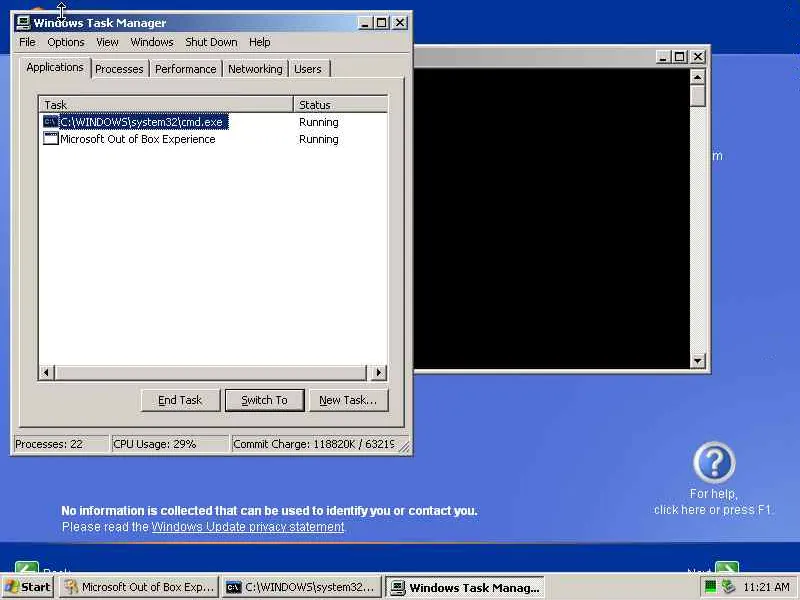Image resolution: width=800 pixels, height=600 pixels.
Task: Click the cmd.exe icon in task list
Action: tap(51, 122)
